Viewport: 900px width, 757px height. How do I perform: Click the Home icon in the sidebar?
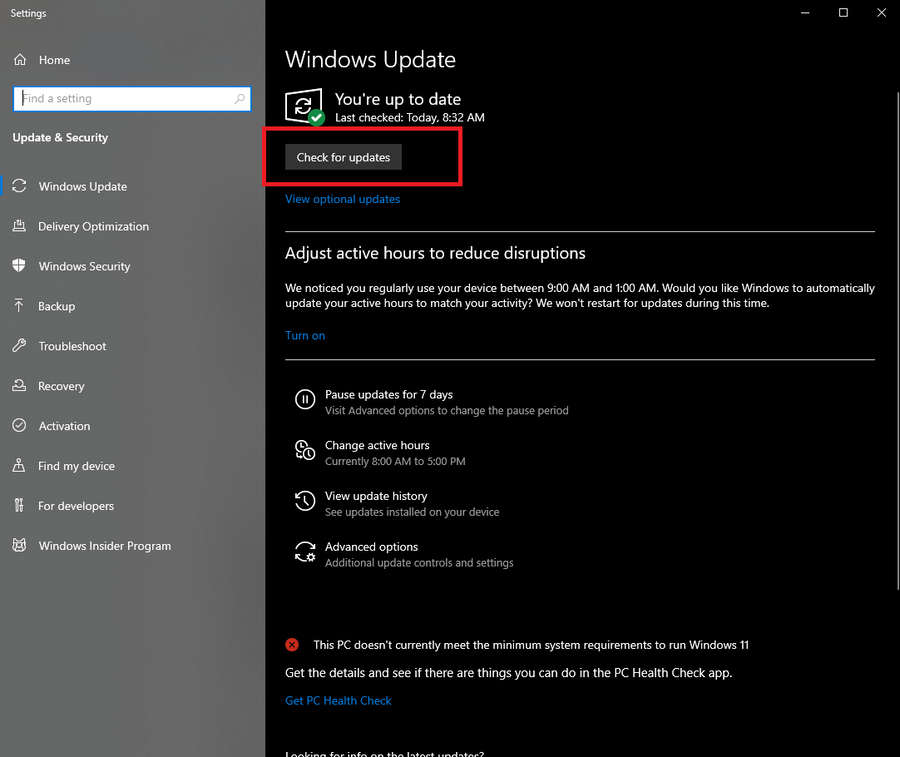pyautogui.click(x=20, y=60)
